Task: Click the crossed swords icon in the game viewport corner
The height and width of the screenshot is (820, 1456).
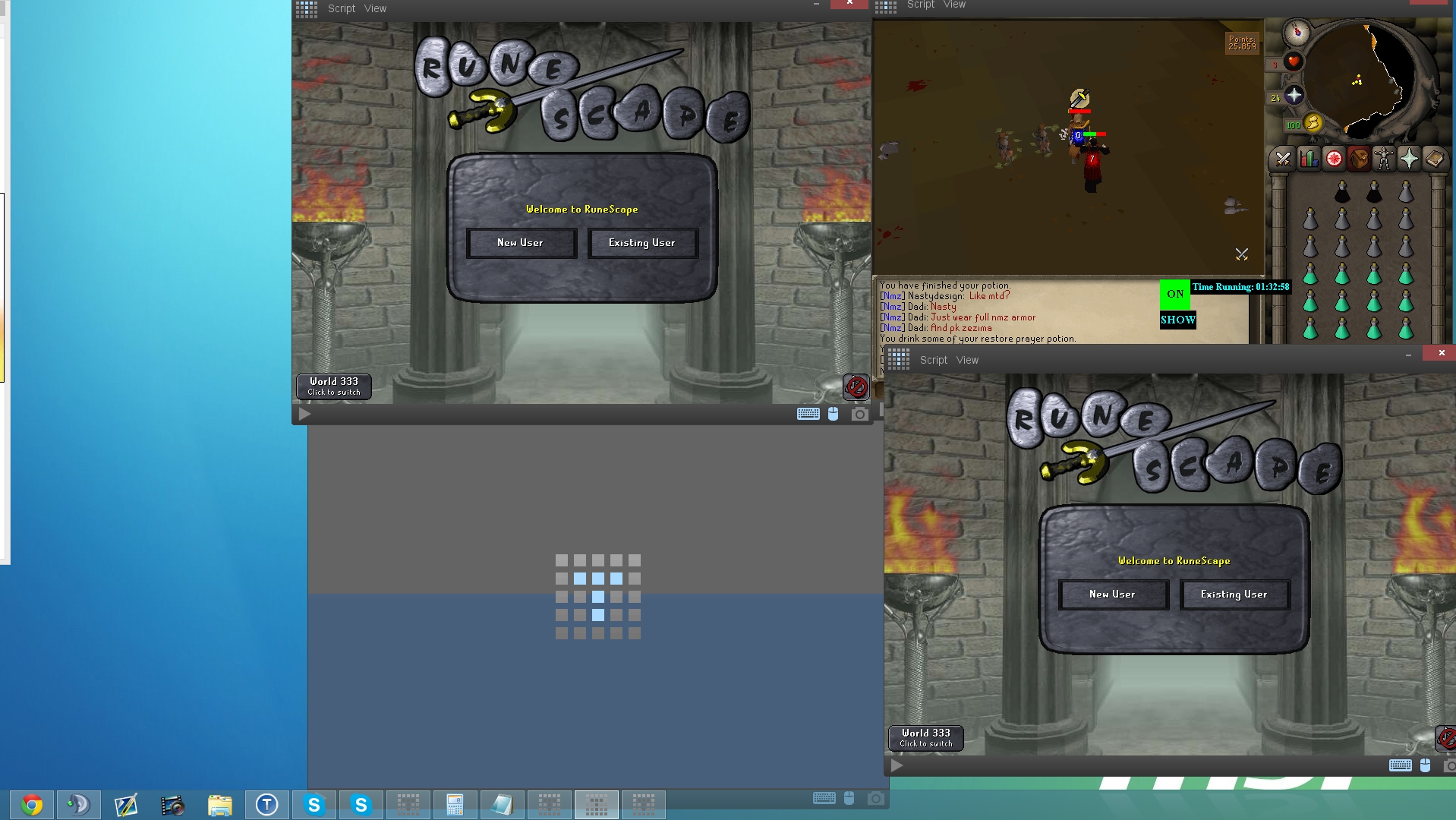Action: (1241, 254)
